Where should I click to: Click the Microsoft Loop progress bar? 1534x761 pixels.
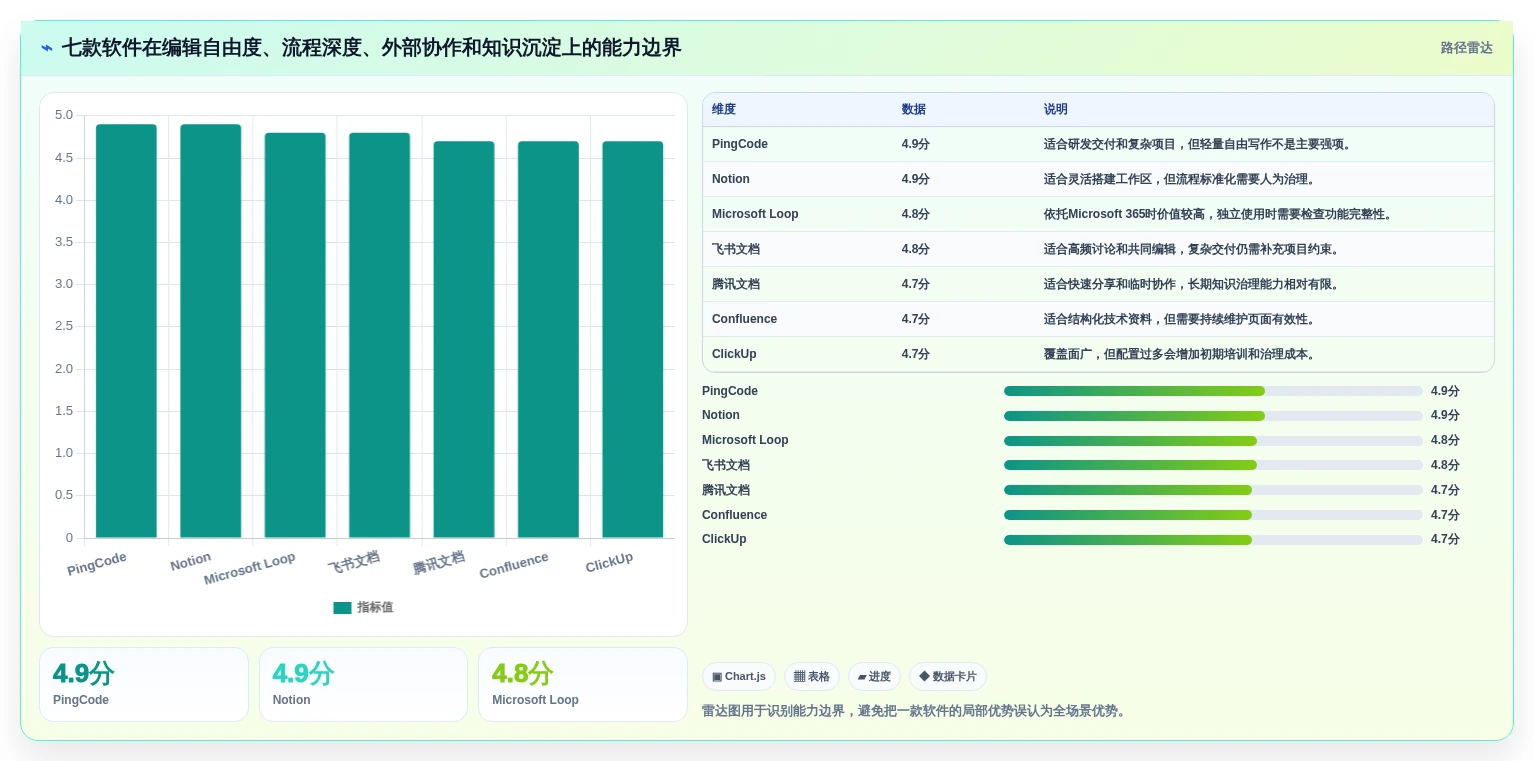1213,441
